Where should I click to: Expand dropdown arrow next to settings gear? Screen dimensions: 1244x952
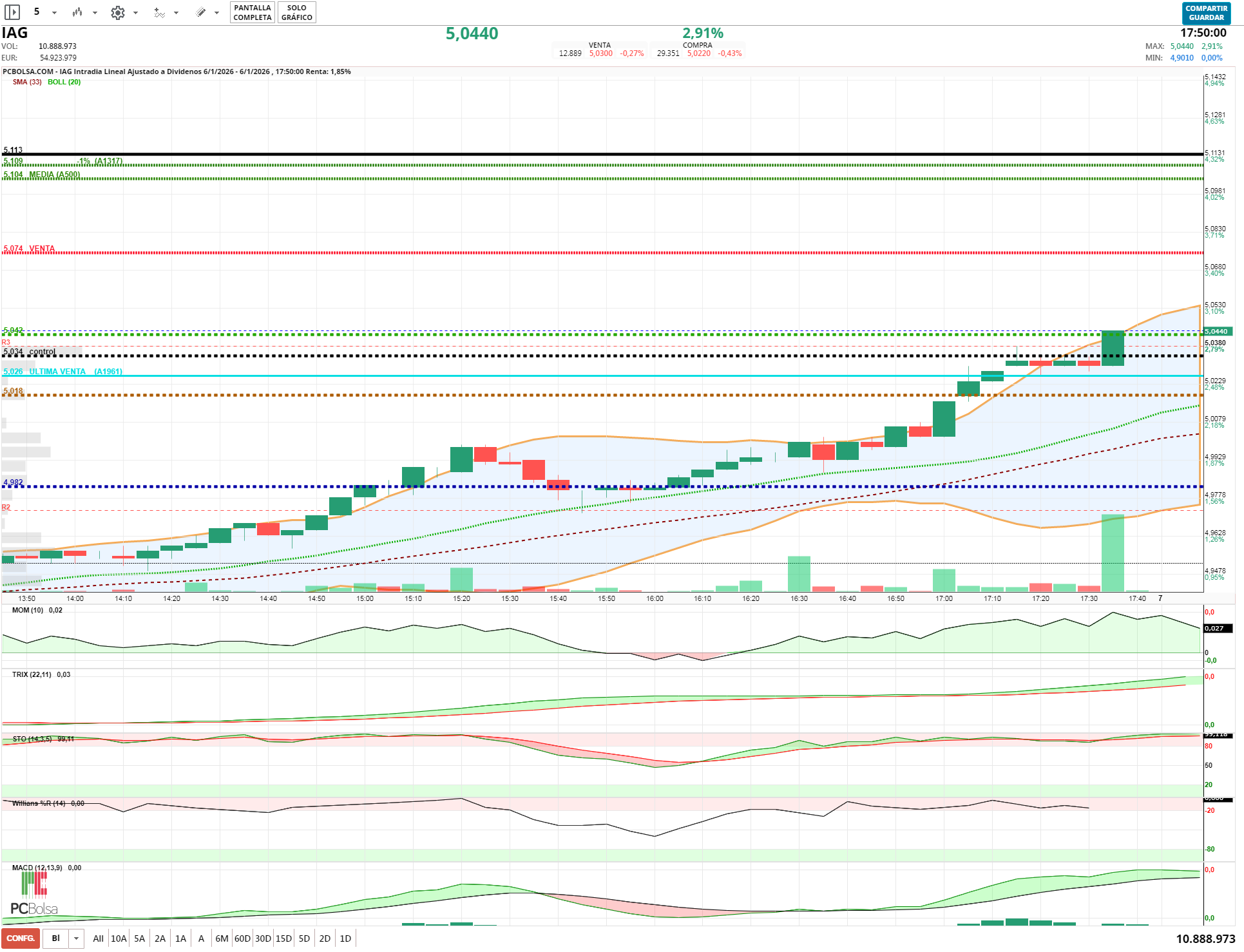[135, 12]
